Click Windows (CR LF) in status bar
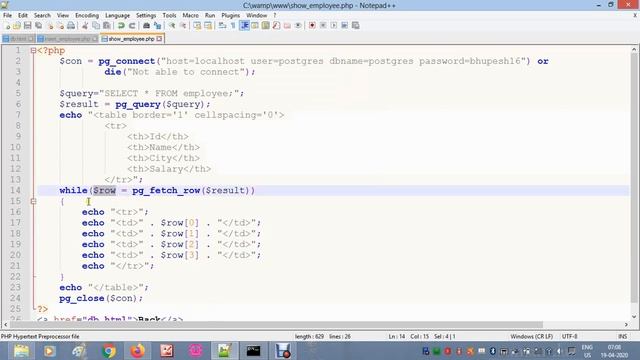Image resolution: width=640 pixels, height=360 pixels. [x=531, y=337]
